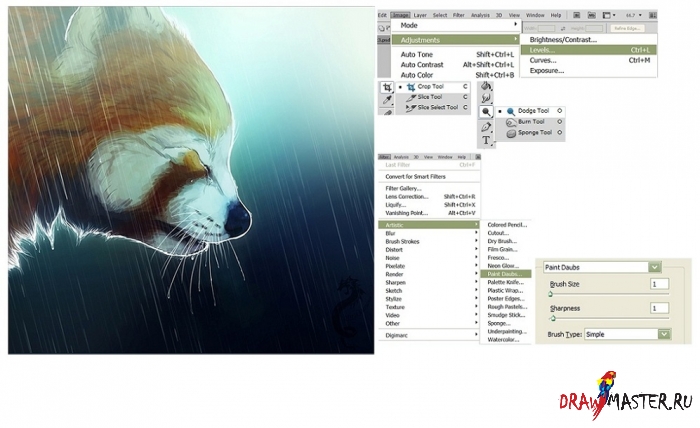Open the Layer menu

[420, 15]
